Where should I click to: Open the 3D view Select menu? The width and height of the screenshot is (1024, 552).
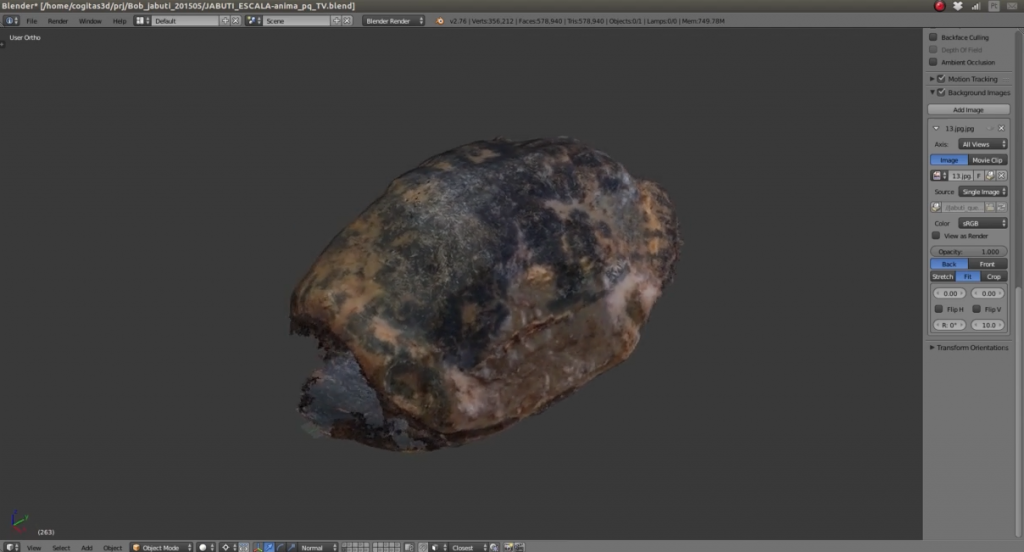[x=61, y=547]
